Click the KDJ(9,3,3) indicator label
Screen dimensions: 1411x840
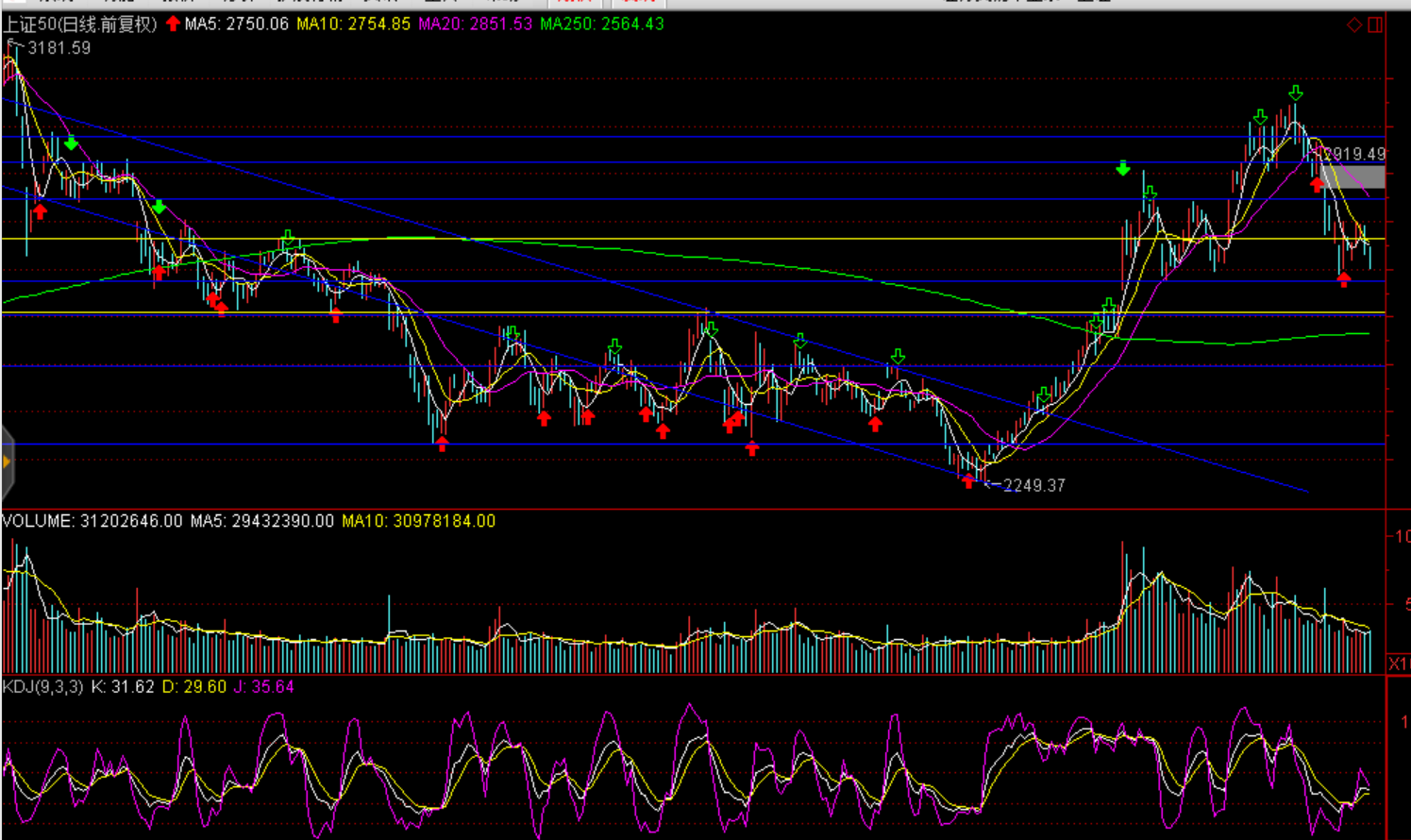coord(43,687)
